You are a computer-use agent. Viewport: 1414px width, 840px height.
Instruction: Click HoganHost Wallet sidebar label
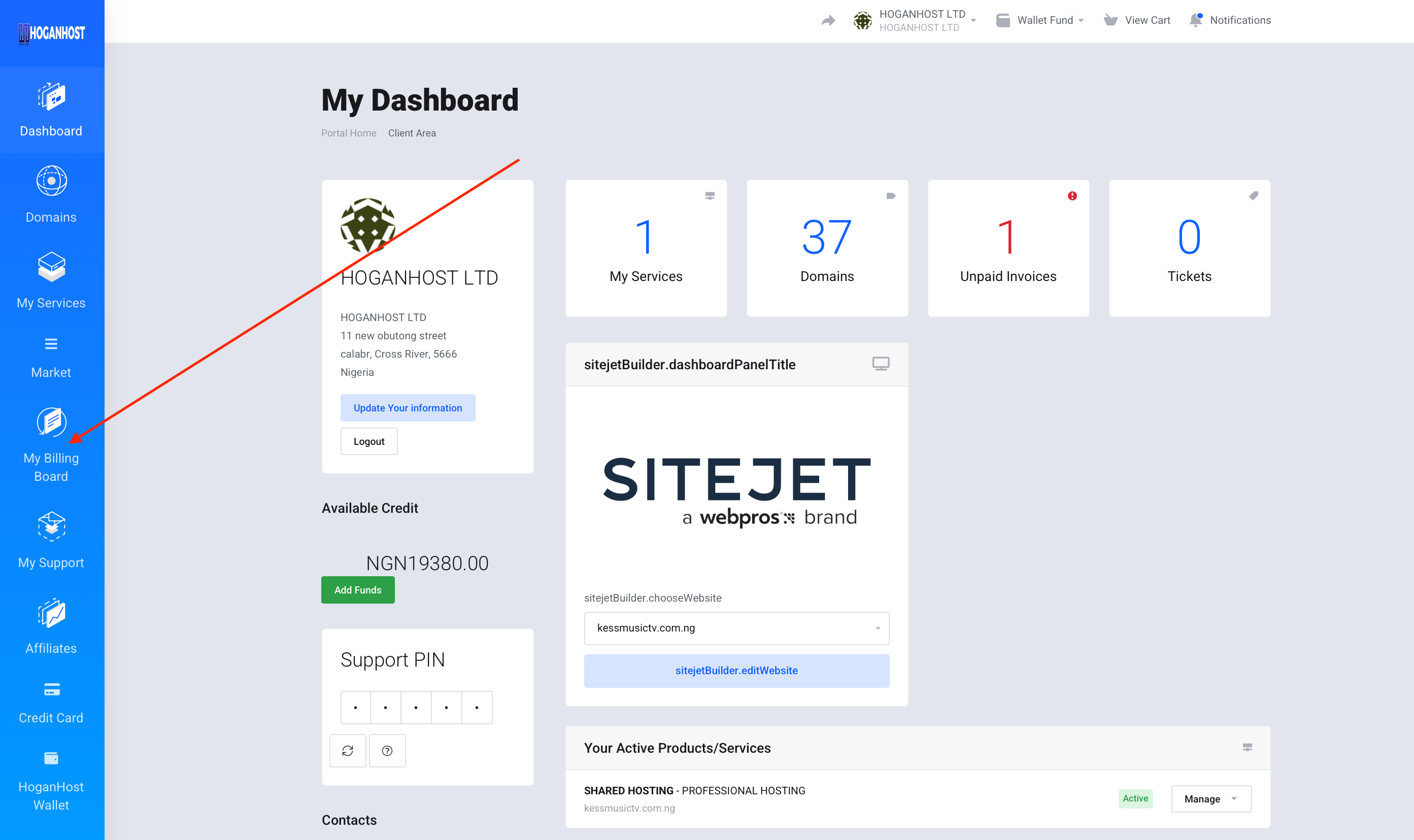point(51,796)
